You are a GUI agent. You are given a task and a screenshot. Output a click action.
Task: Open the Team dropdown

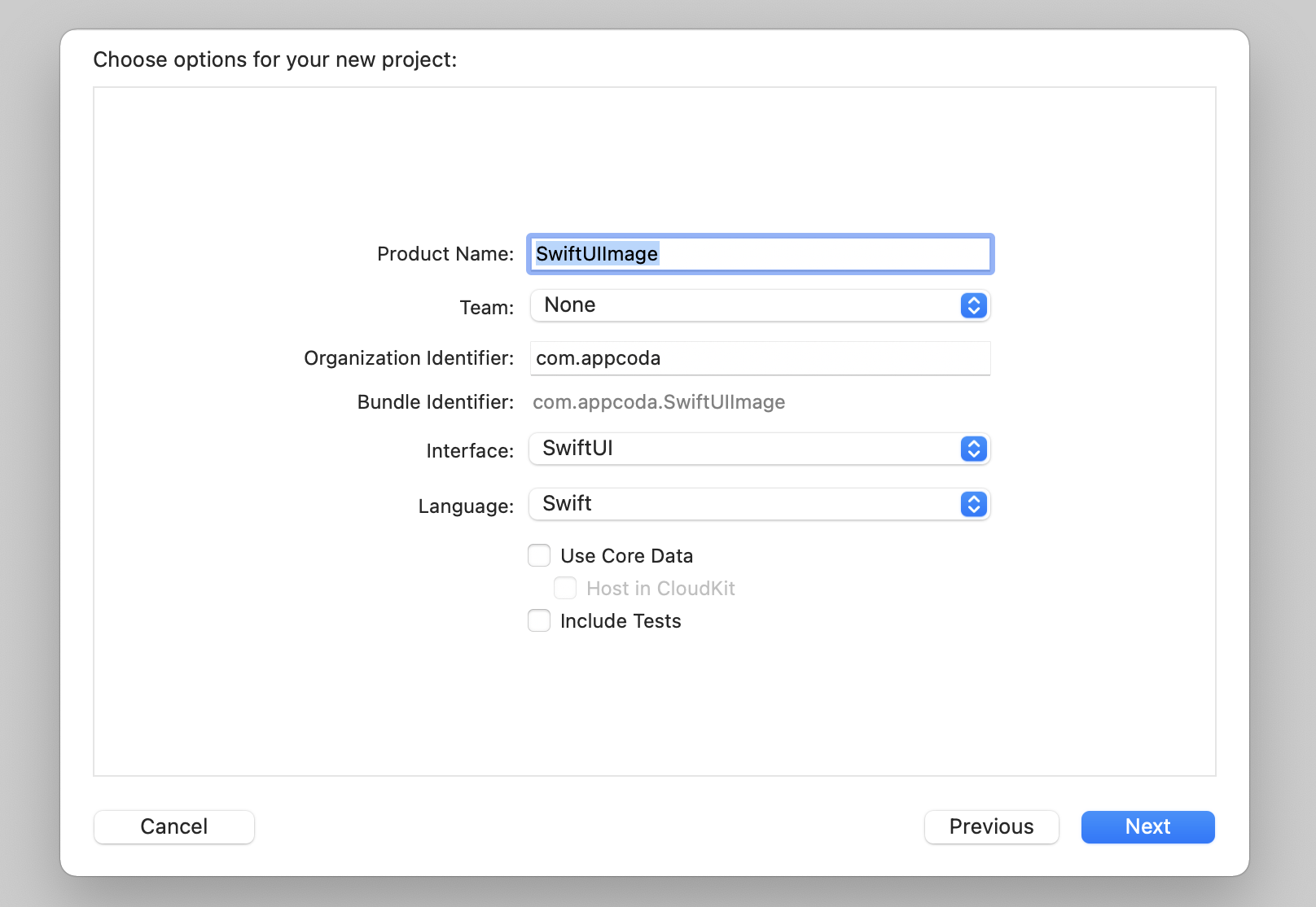point(757,305)
